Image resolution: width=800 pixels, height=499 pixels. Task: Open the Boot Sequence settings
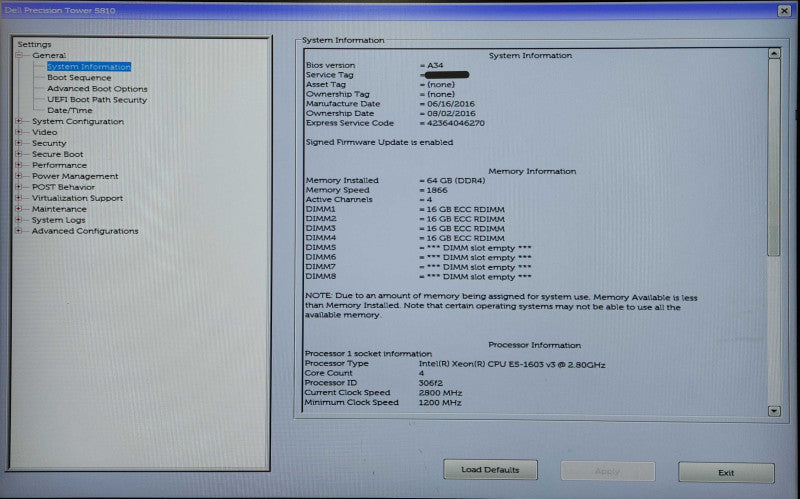[x=79, y=78]
